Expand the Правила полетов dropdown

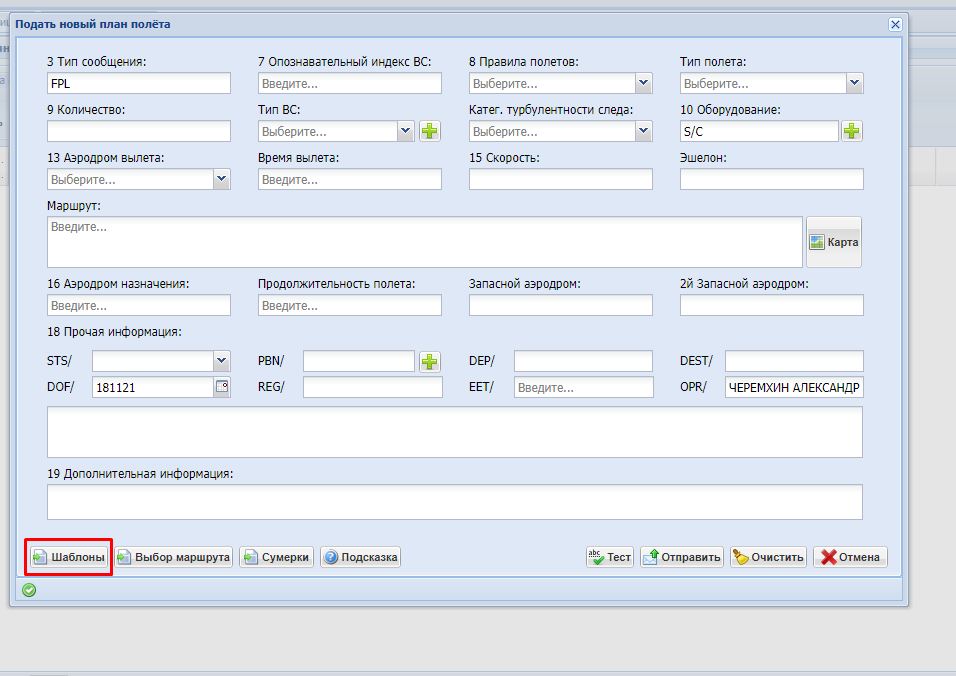click(644, 84)
